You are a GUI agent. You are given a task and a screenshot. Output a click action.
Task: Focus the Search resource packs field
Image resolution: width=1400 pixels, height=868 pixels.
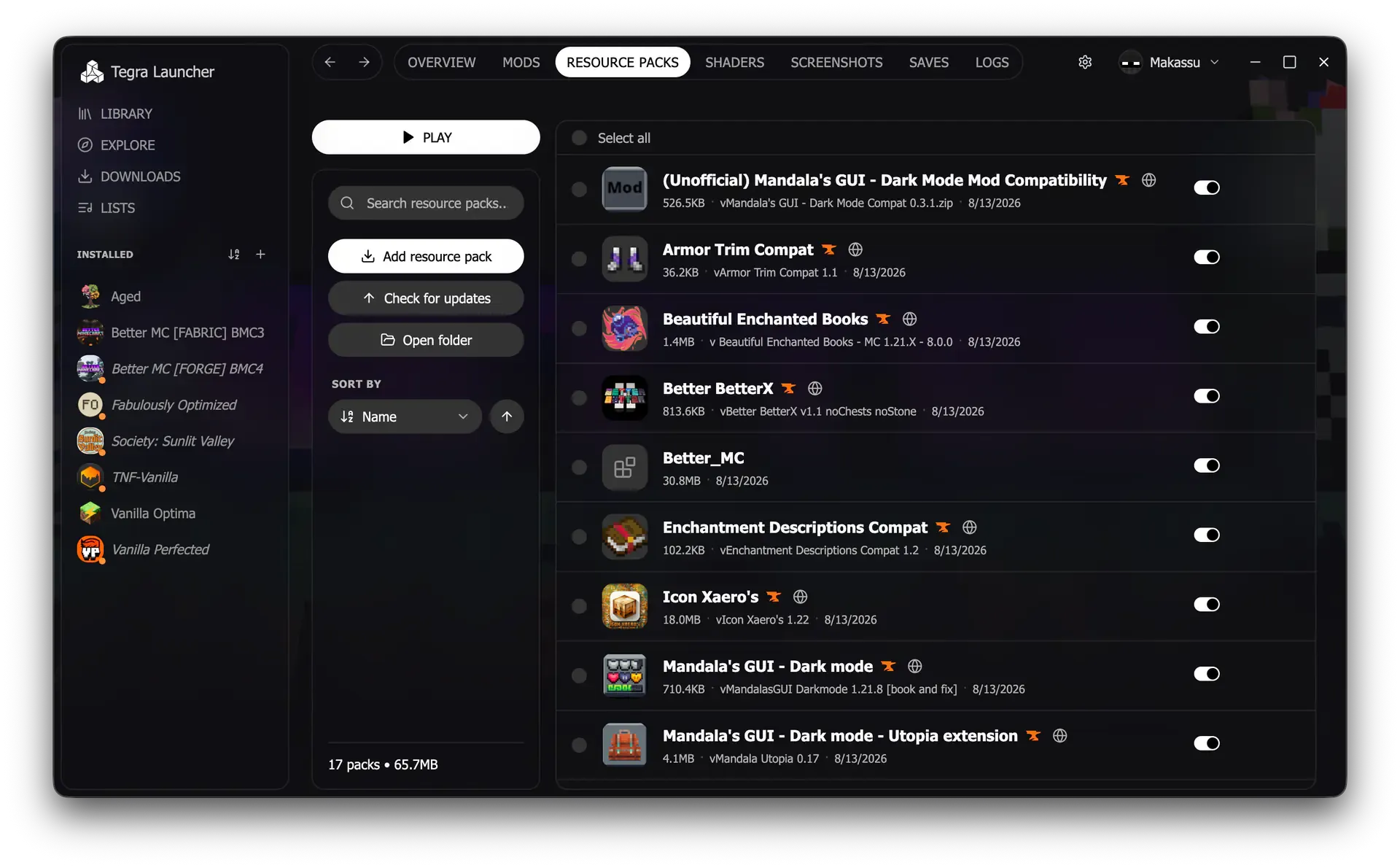tap(426, 203)
